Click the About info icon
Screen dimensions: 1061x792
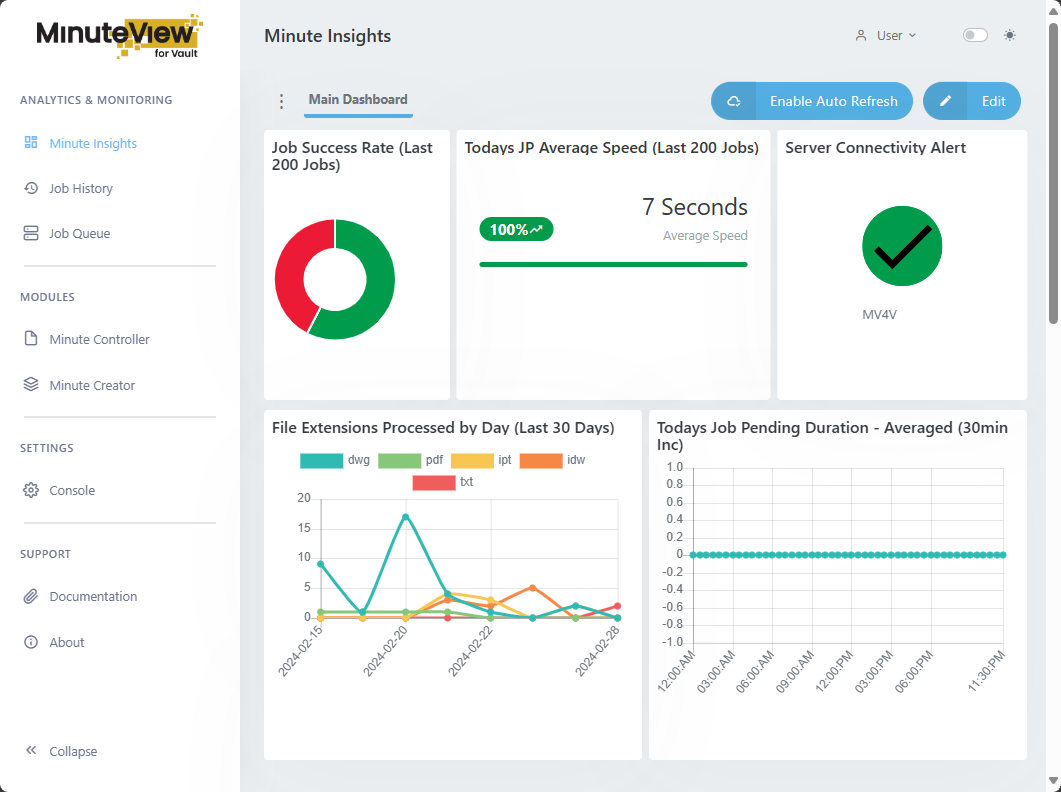tap(27, 642)
